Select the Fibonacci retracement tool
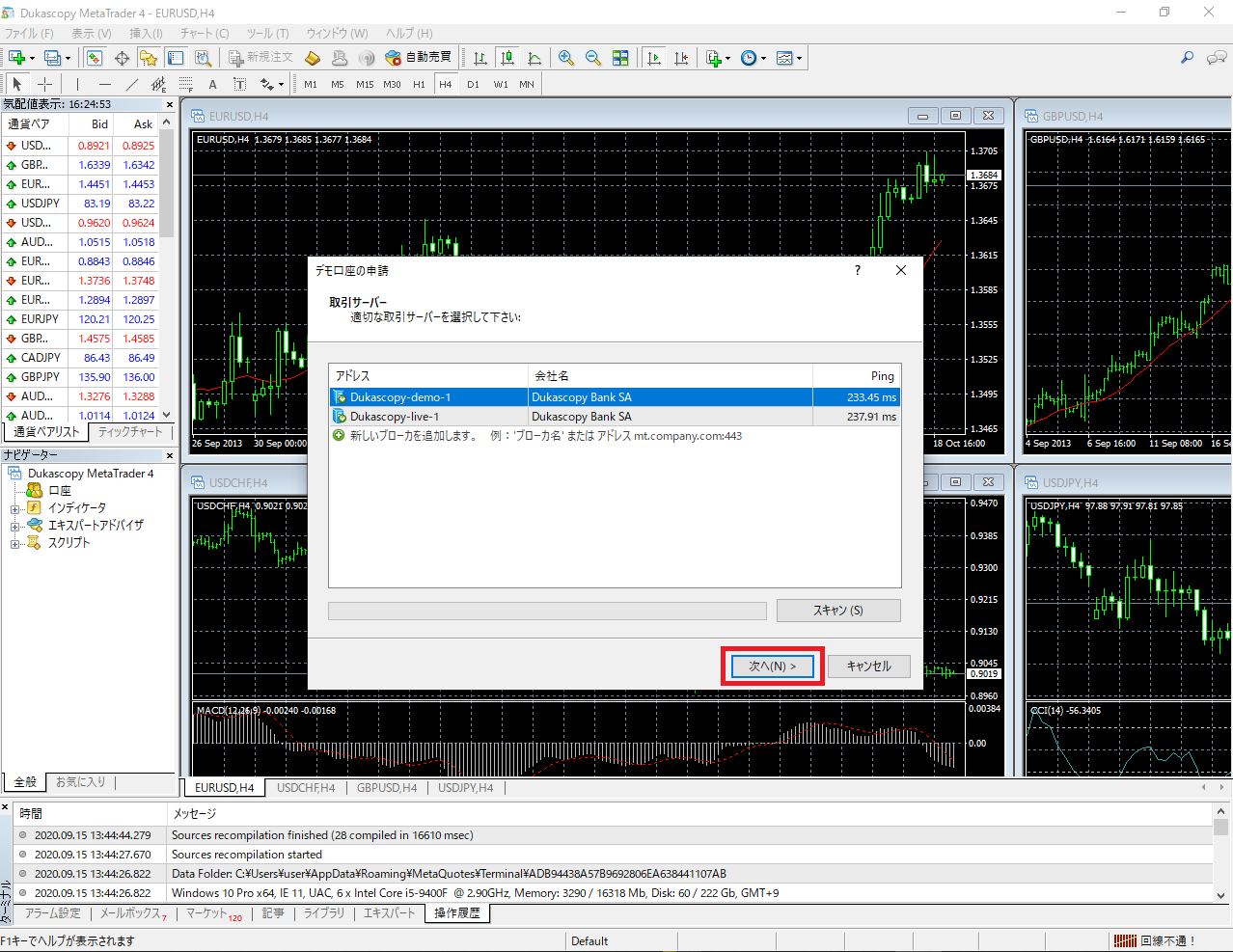Screen dimensions: 1233x952 [186, 84]
